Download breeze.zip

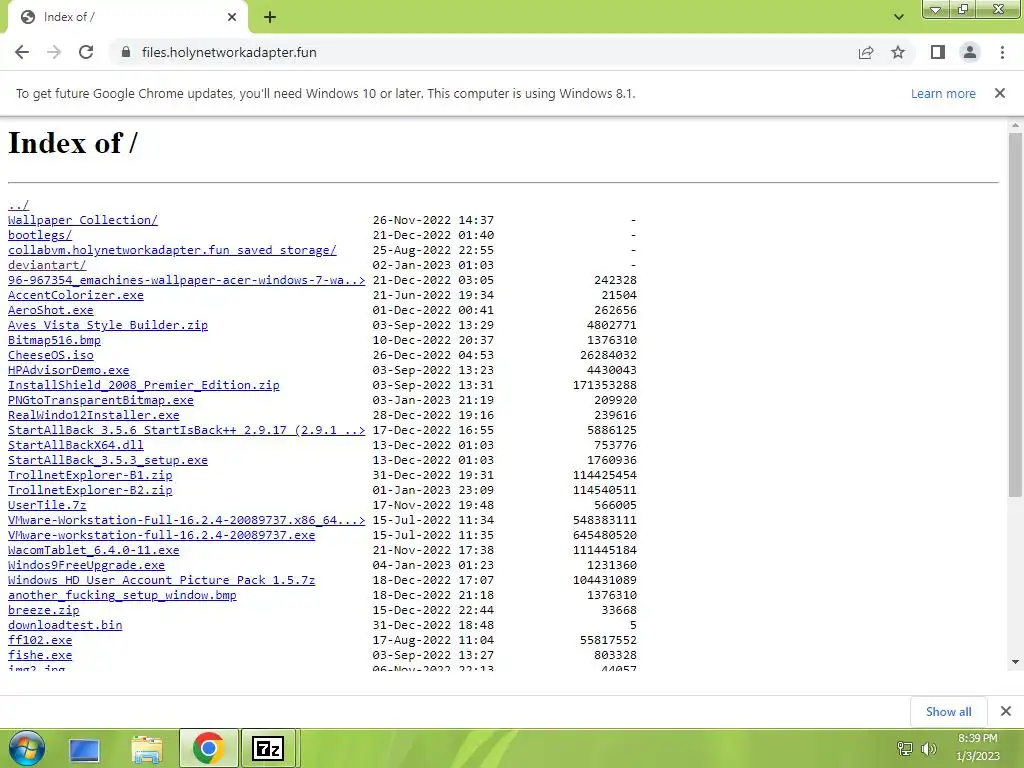[44, 611]
